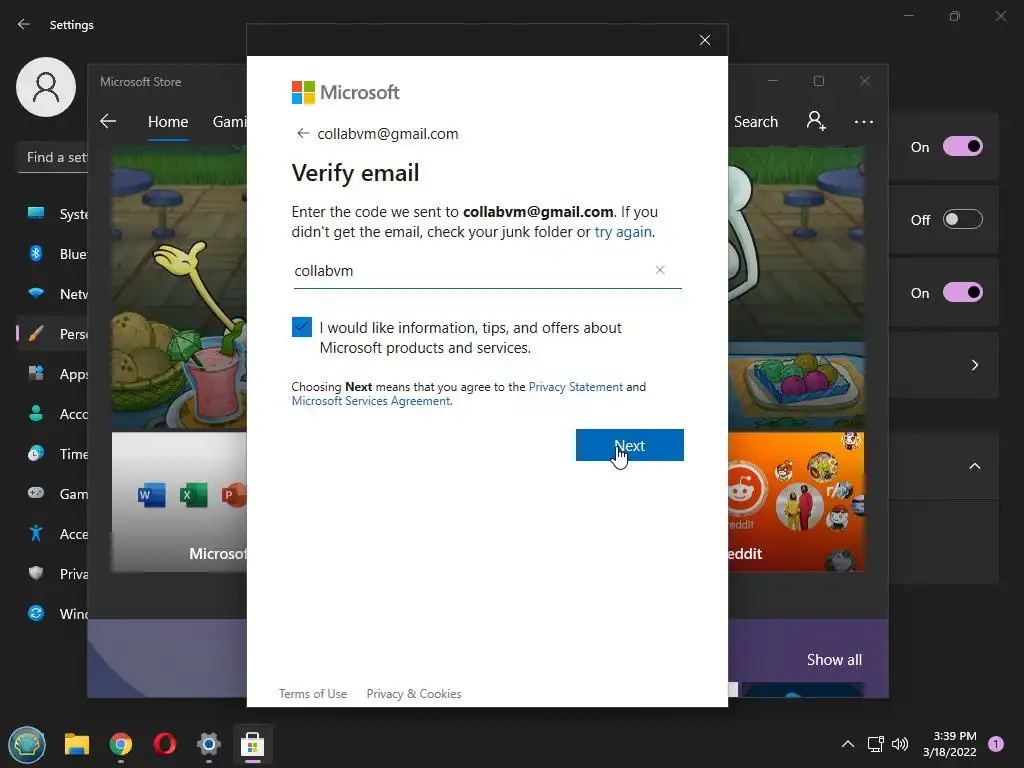Uncheck the Microsoft offers information checkbox
1024x768 pixels.
(x=302, y=327)
